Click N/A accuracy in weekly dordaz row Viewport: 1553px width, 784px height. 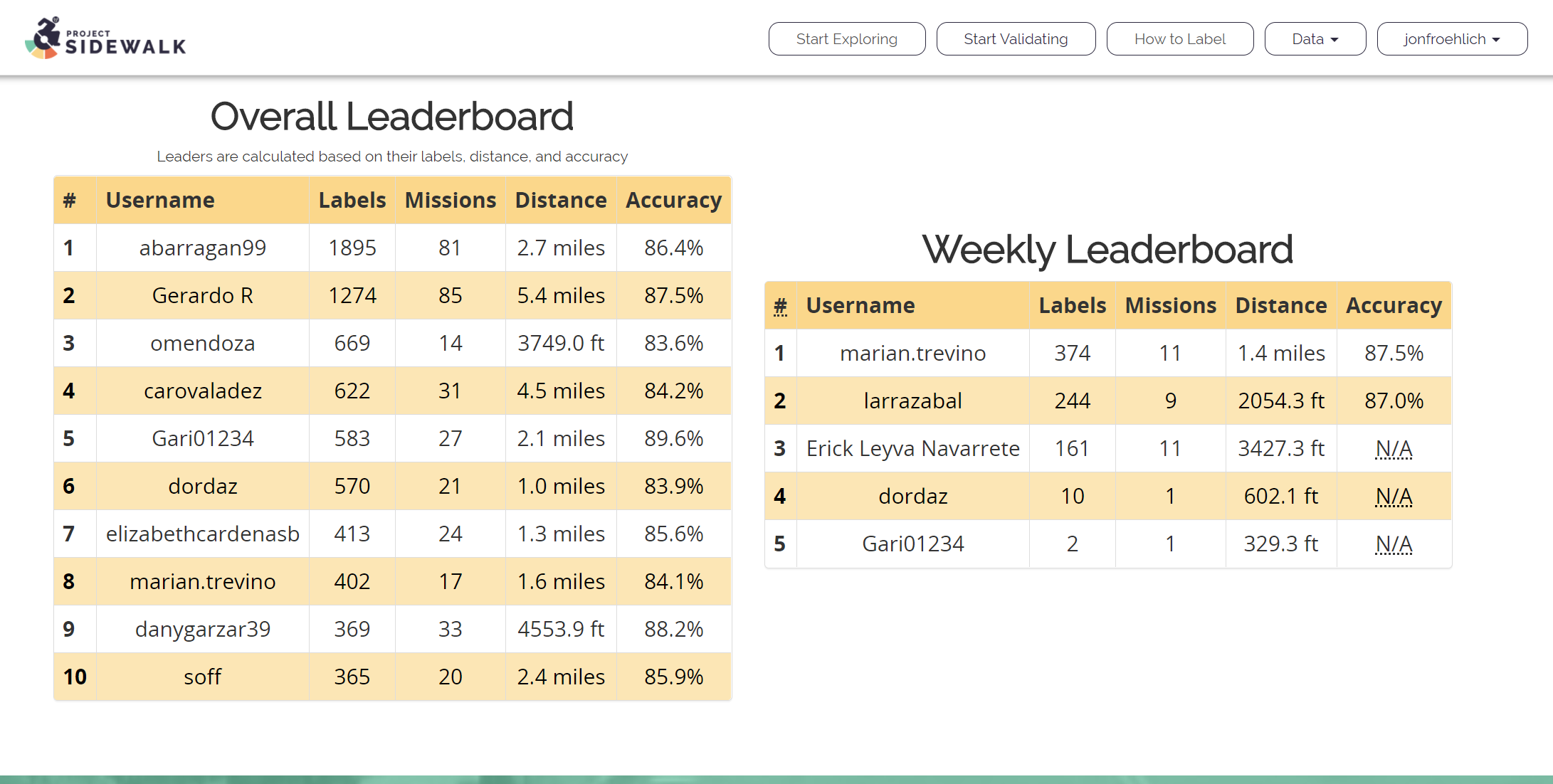click(1394, 497)
